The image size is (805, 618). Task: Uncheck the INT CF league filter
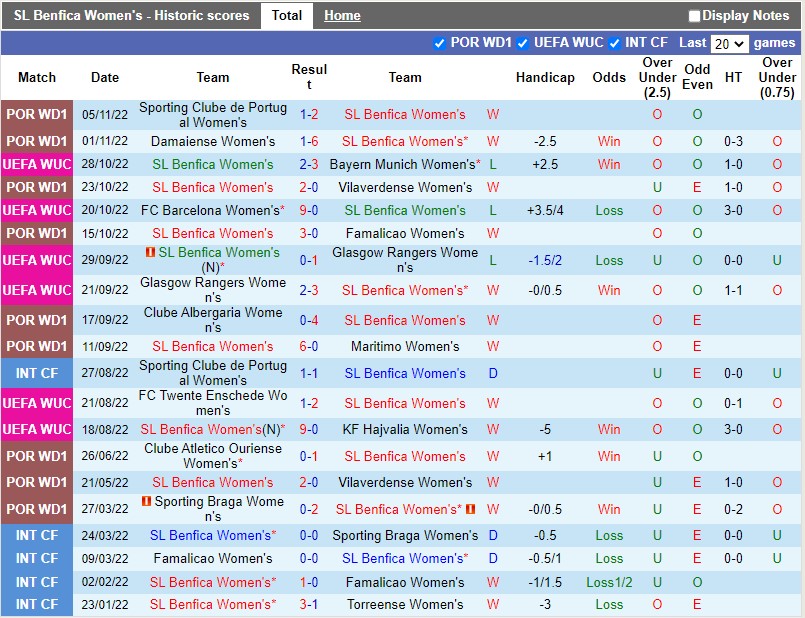[614, 43]
